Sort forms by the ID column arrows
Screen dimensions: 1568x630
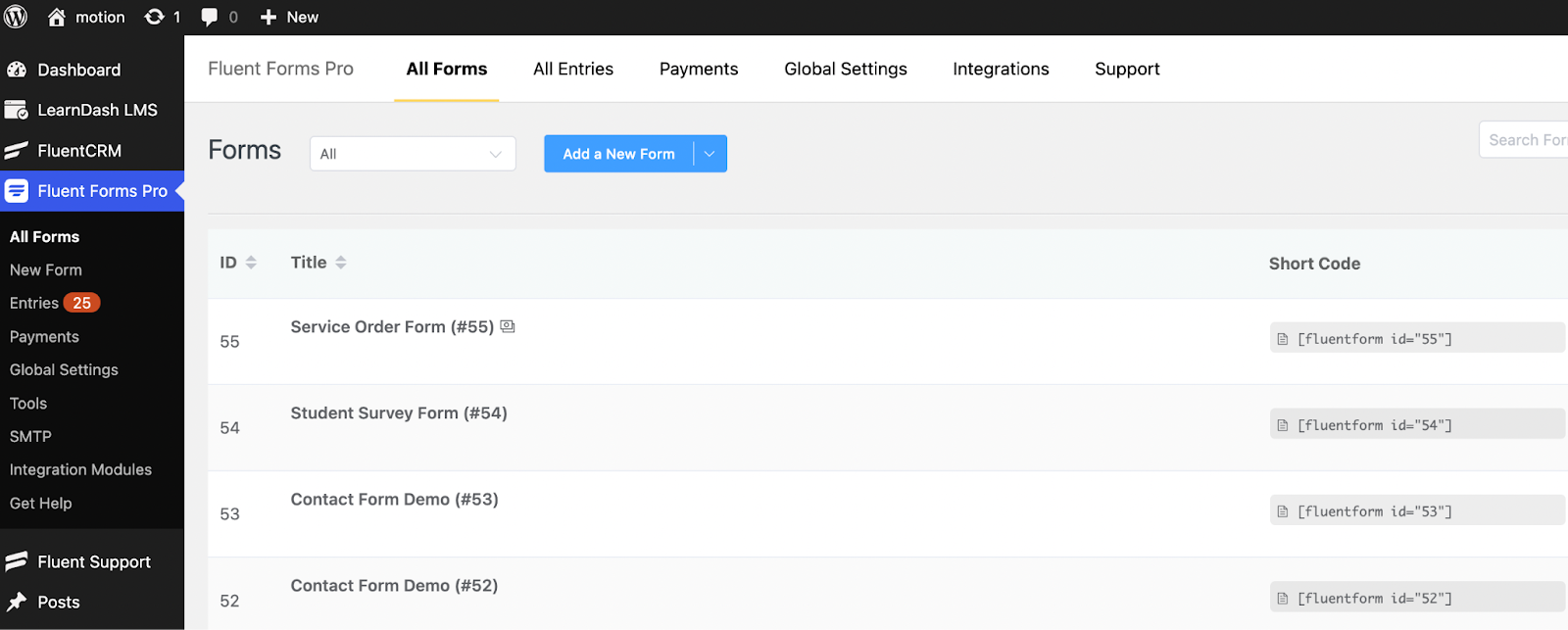251,263
